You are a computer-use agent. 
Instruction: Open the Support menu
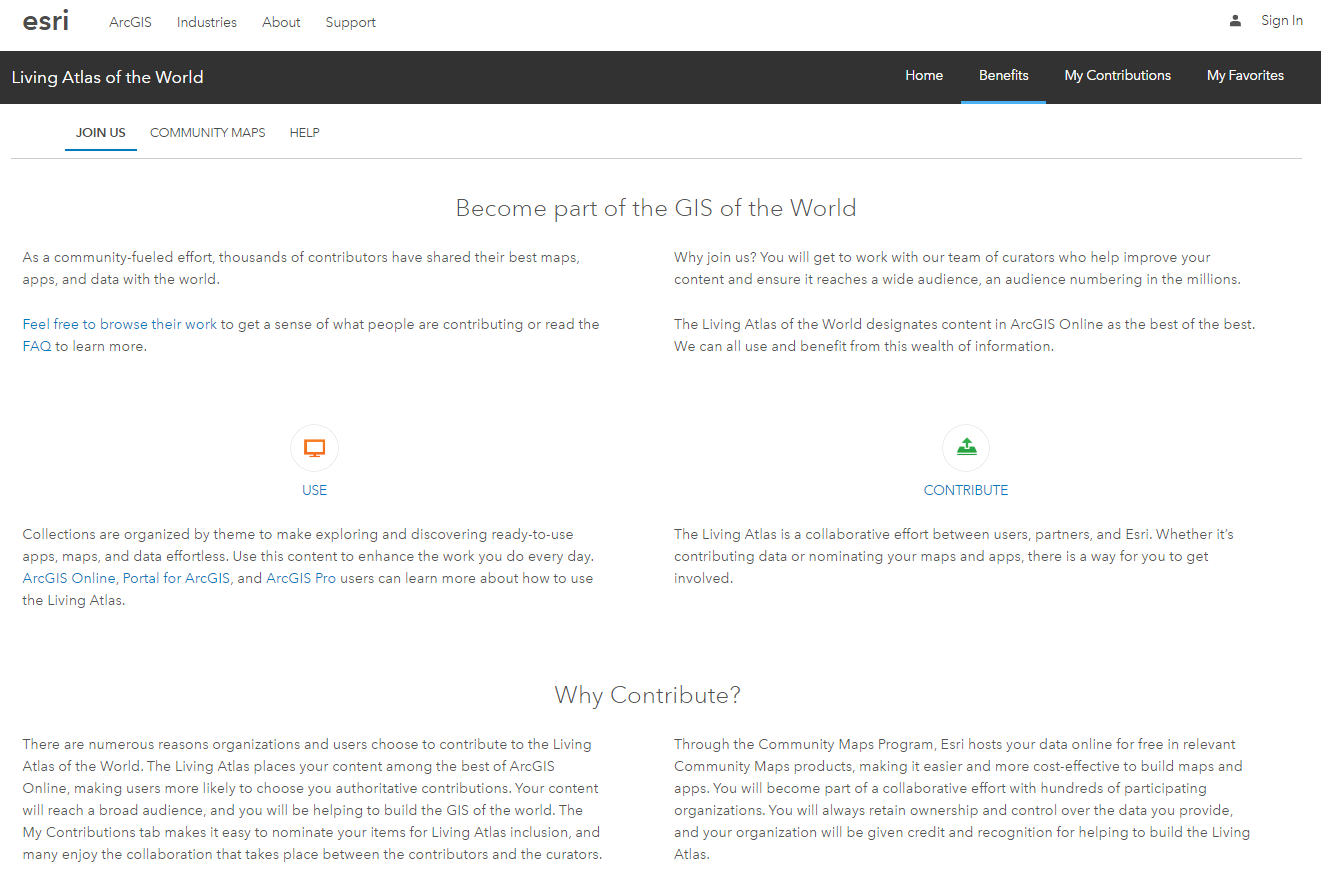click(351, 22)
